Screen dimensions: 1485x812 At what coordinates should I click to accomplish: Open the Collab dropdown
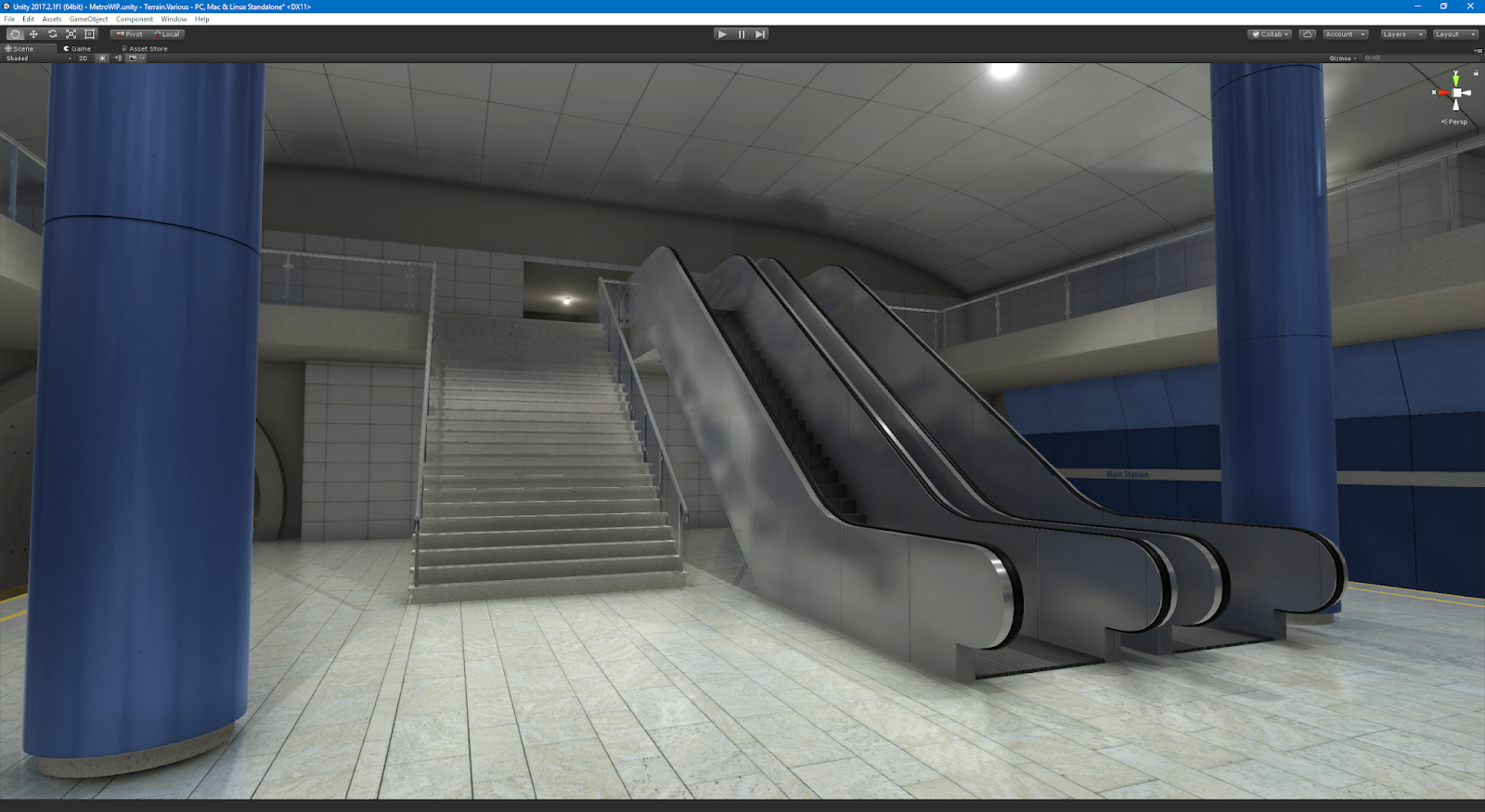pos(1271,34)
